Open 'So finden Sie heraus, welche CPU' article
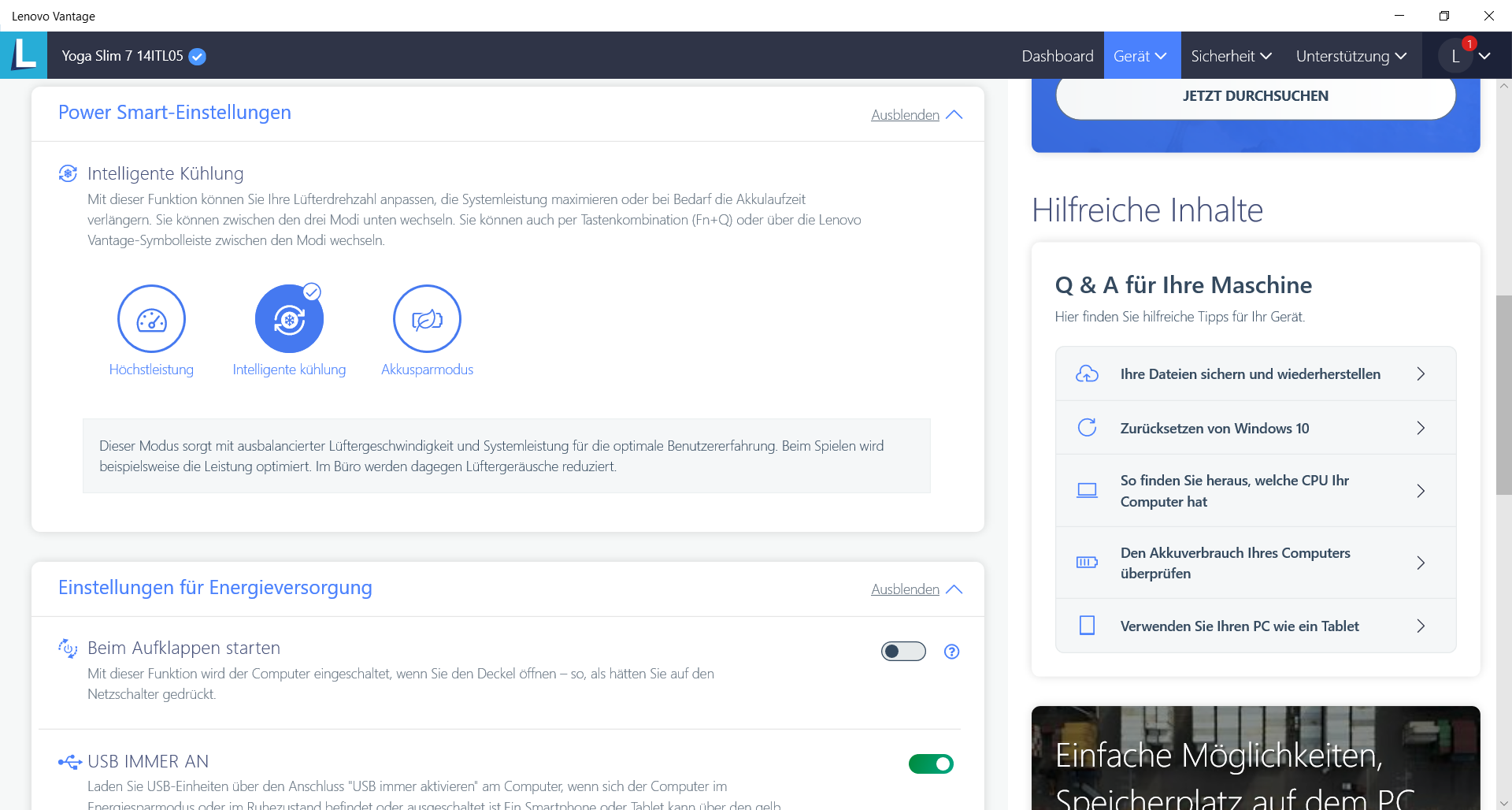The image size is (1512, 810). pos(1255,491)
